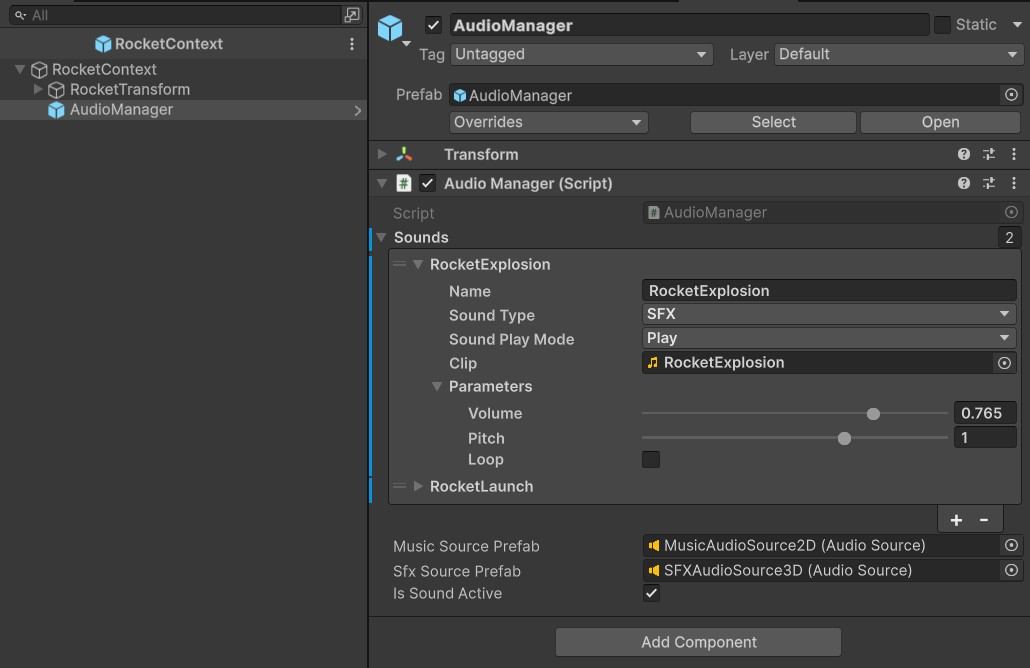Click the Volume slider track
This screenshot has height=668, width=1030.
click(760, 413)
